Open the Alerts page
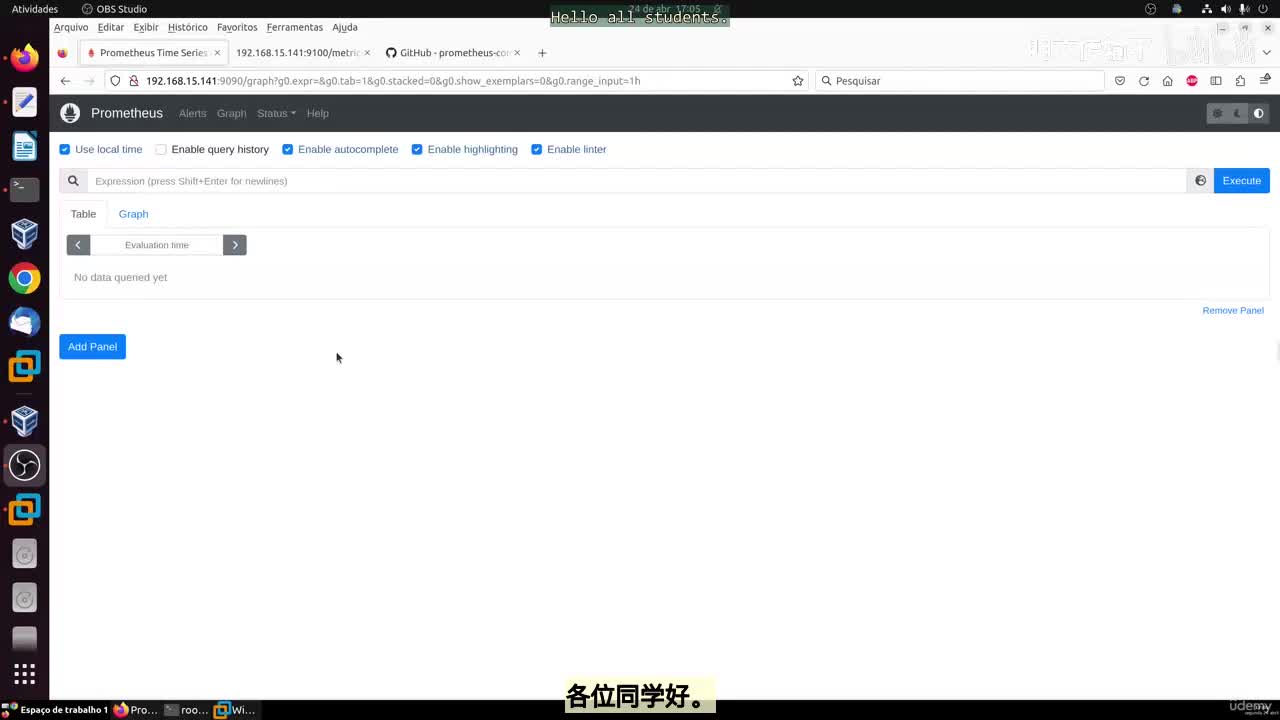The image size is (1280, 720). tap(193, 114)
